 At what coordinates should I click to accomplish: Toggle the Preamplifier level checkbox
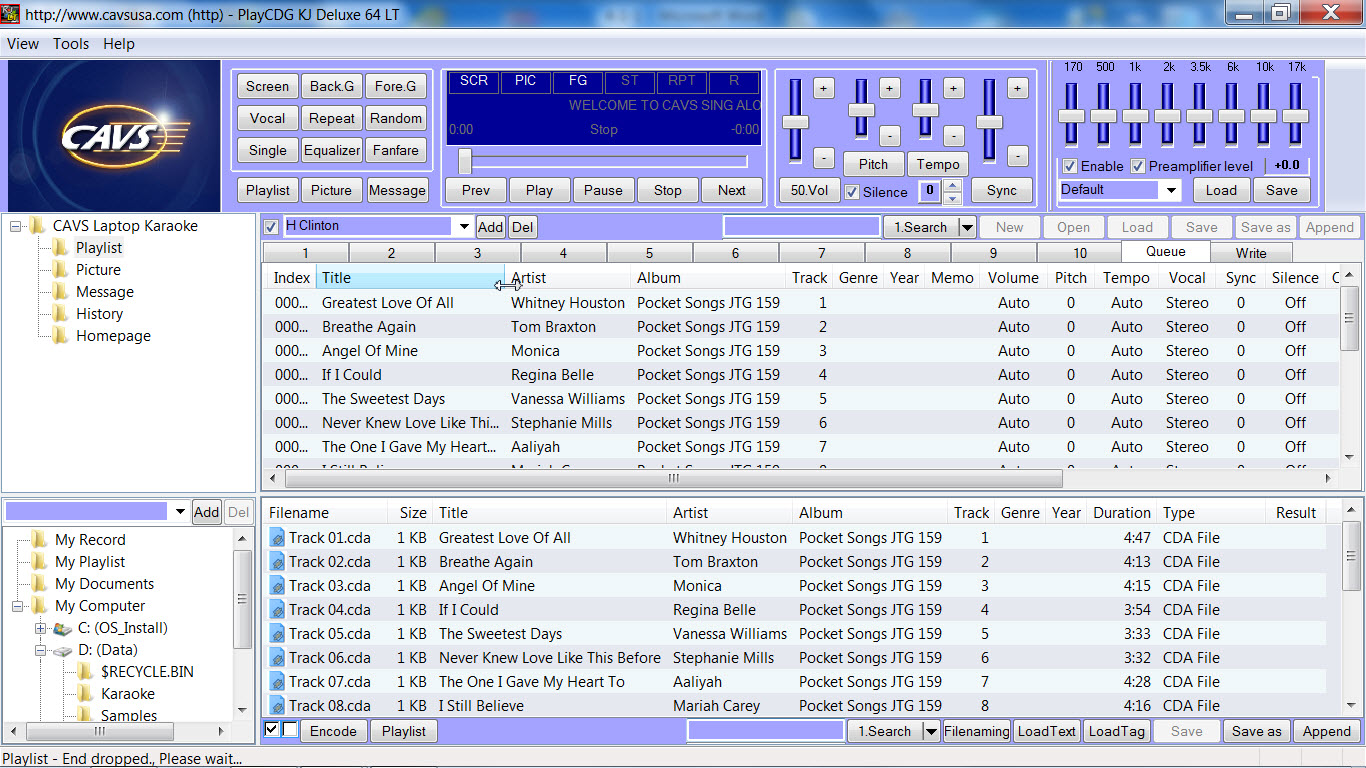[x=1138, y=166]
